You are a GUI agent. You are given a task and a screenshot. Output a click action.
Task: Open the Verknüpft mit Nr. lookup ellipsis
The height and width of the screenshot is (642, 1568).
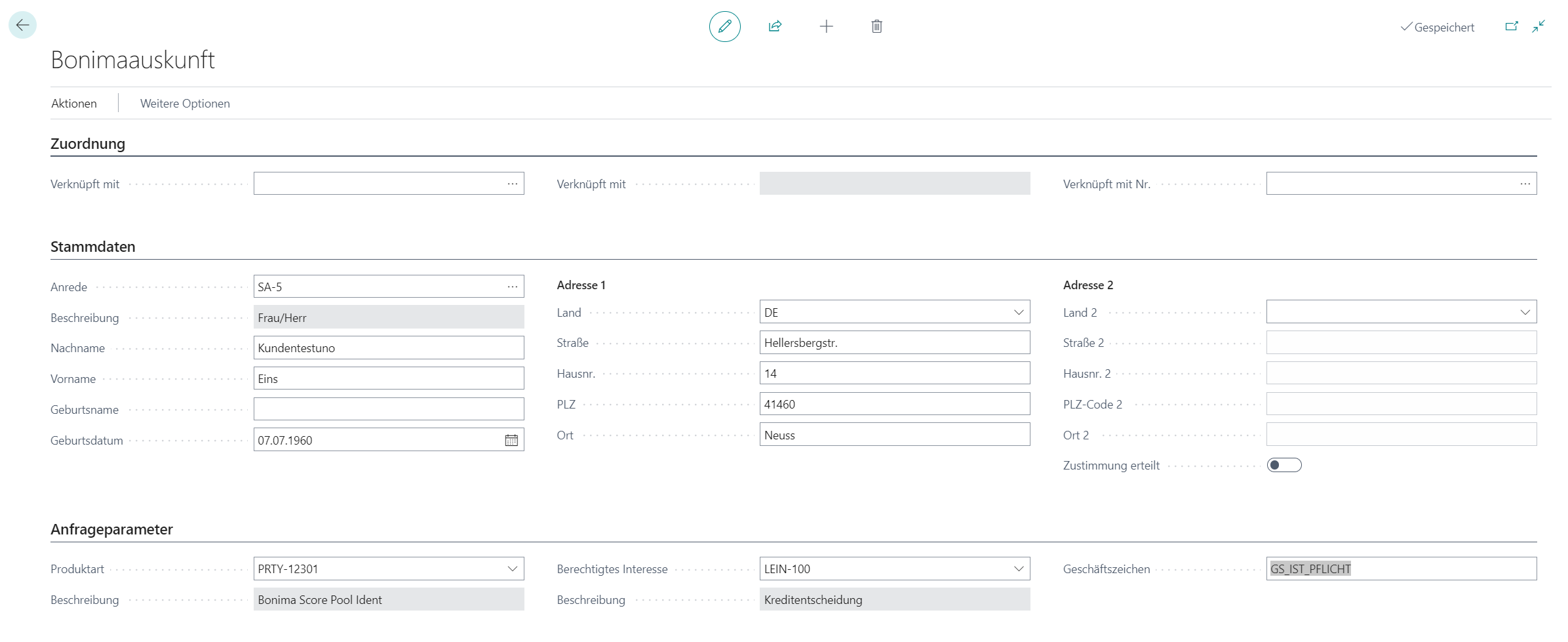[1525, 184]
